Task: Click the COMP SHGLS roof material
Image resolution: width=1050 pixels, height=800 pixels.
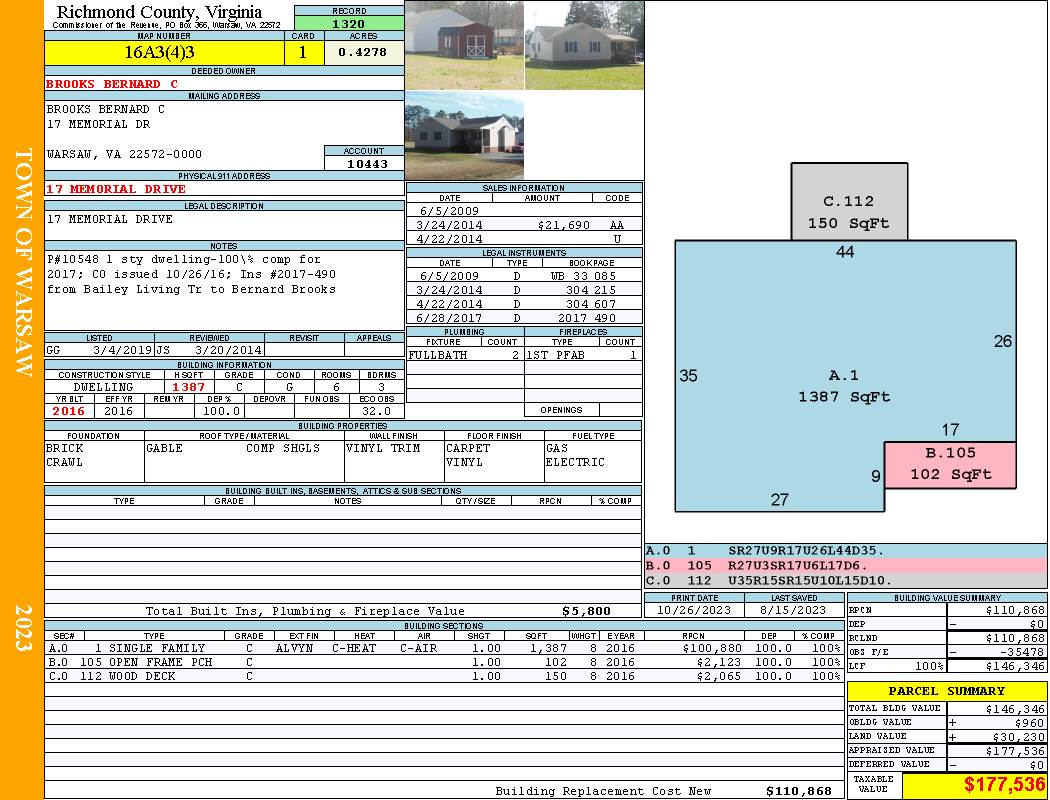Action: tap(283, 448)
